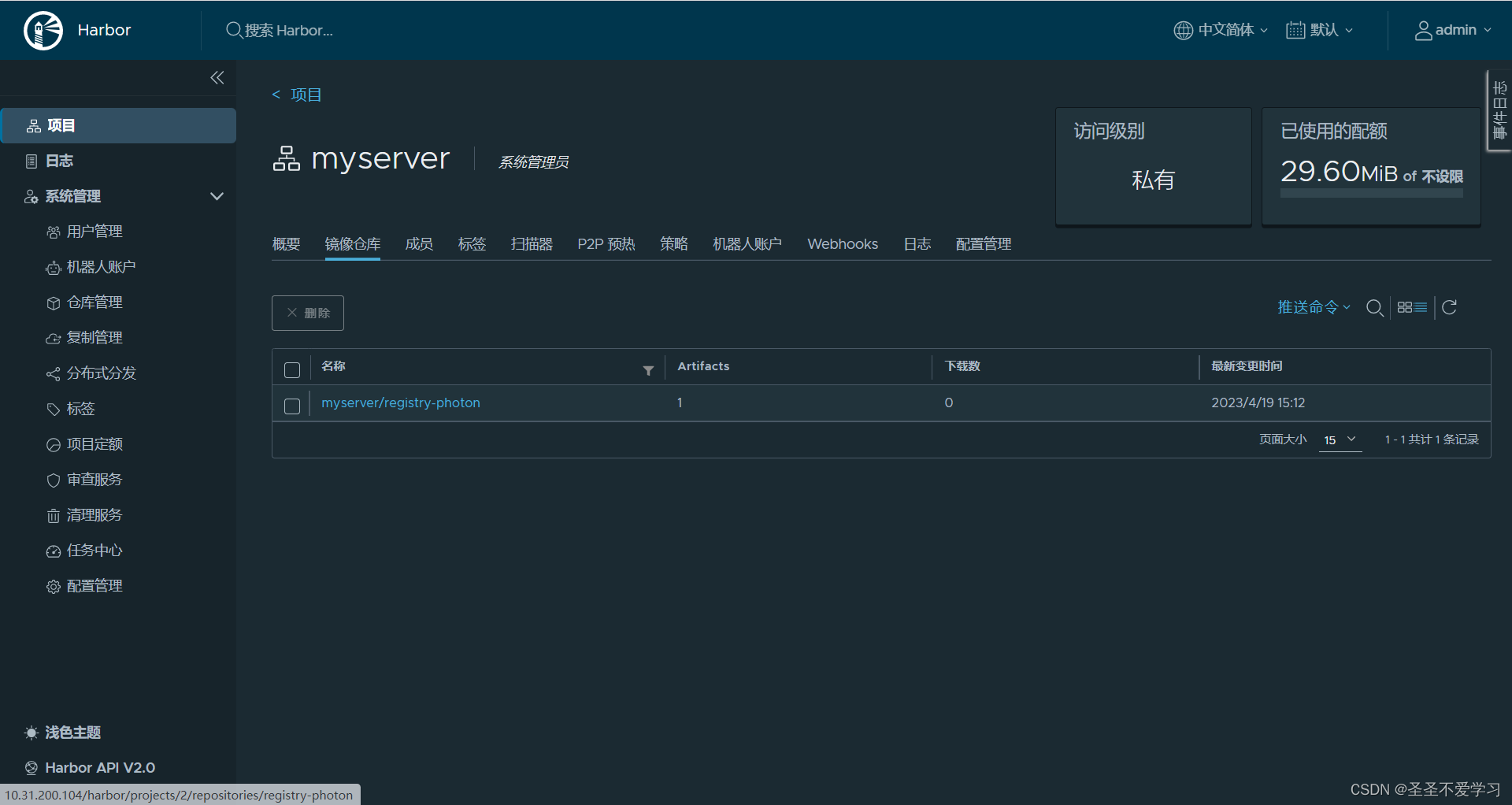Open the 标签 labels tab

tap(472, 244)
